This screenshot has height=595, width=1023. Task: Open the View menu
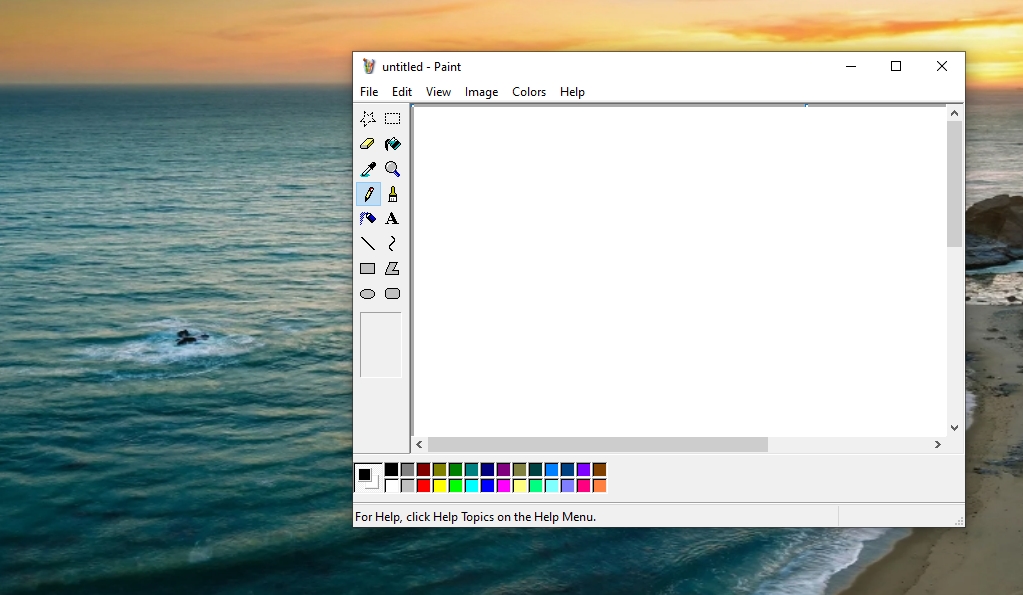coord(438,92)
